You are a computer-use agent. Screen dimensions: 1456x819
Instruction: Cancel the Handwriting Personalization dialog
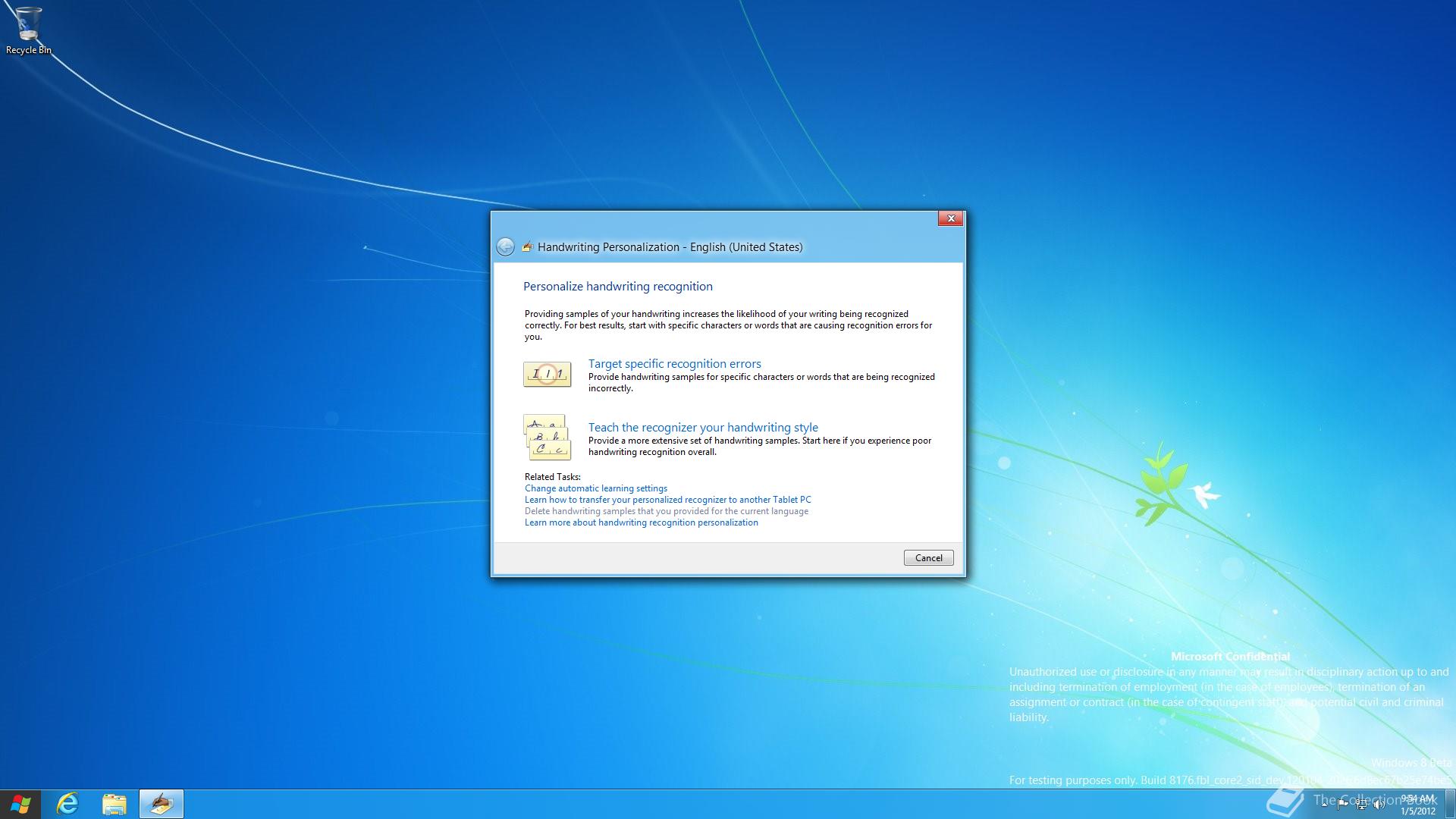(928, 558)
